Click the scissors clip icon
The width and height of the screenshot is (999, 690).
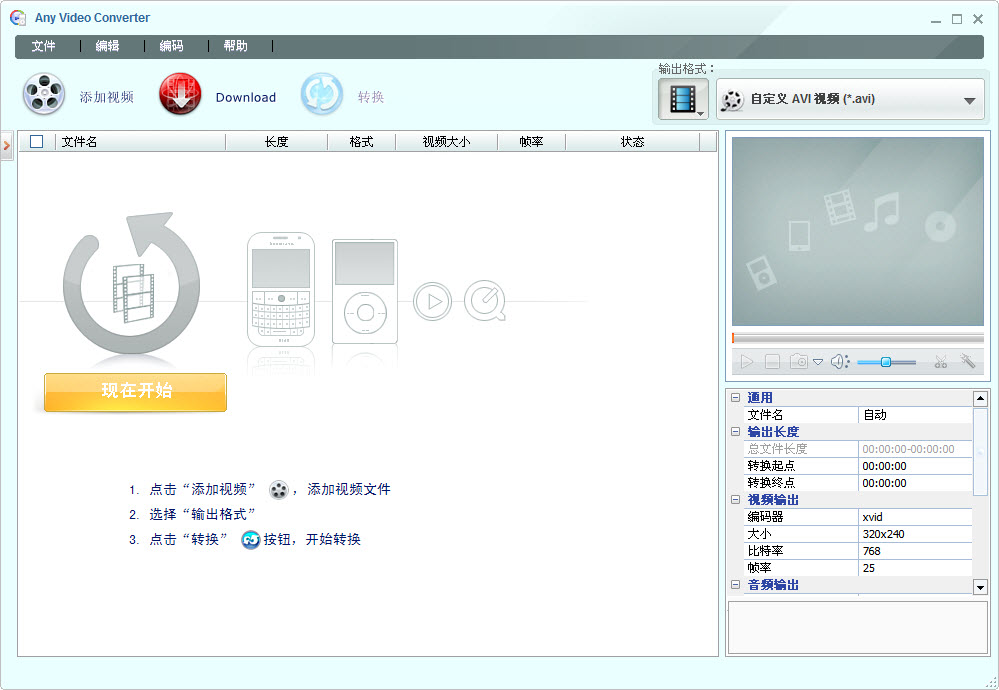940,362
